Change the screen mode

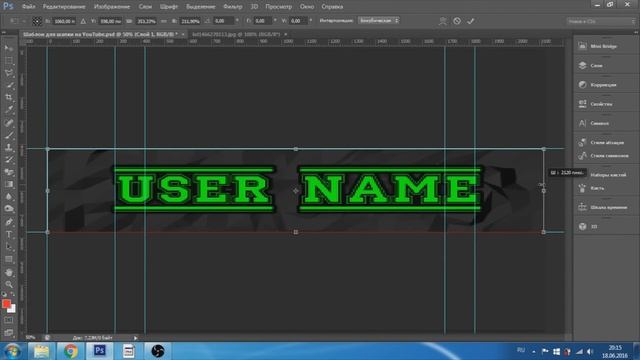click(x=9, y=333)
